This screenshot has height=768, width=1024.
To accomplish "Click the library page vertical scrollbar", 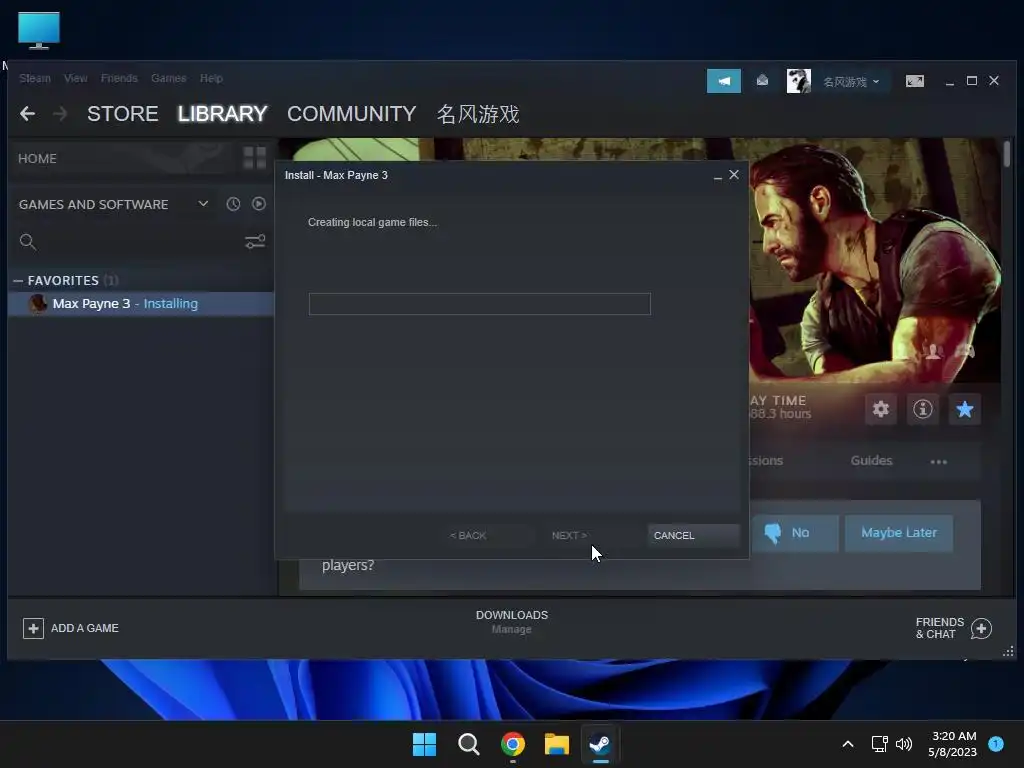I will point(1007,154).
